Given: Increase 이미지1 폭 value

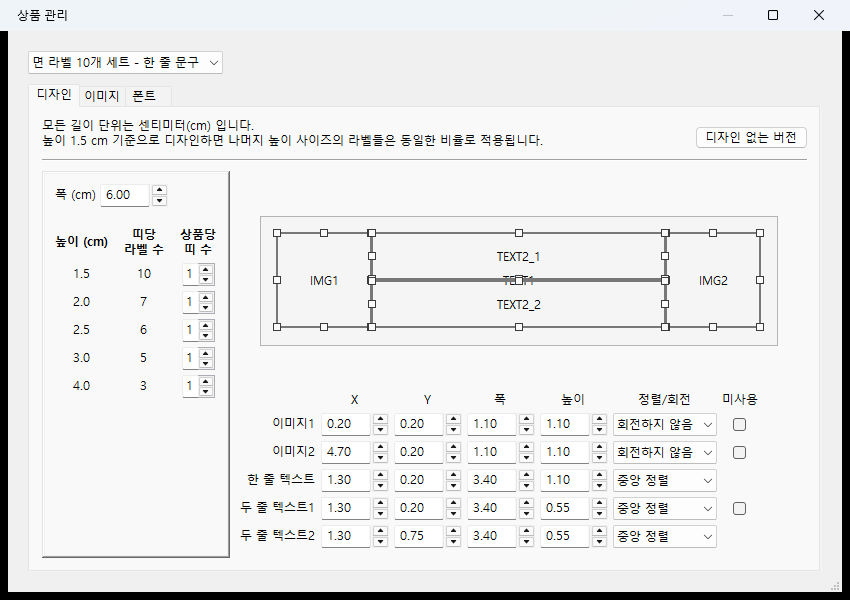Looking at the screenshot, I should [x=526, y=420].
